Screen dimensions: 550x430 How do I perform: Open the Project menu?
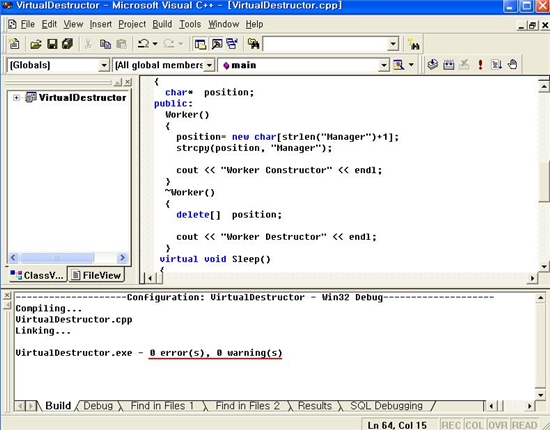[132, 24]
